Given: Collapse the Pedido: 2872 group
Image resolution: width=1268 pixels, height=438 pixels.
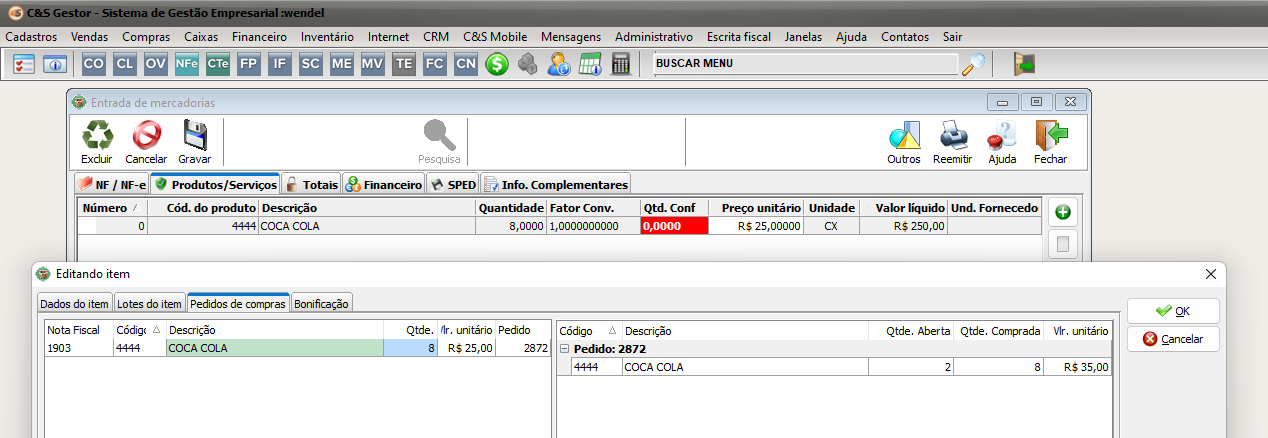Looking at the screenshot, I should point(564,348).
